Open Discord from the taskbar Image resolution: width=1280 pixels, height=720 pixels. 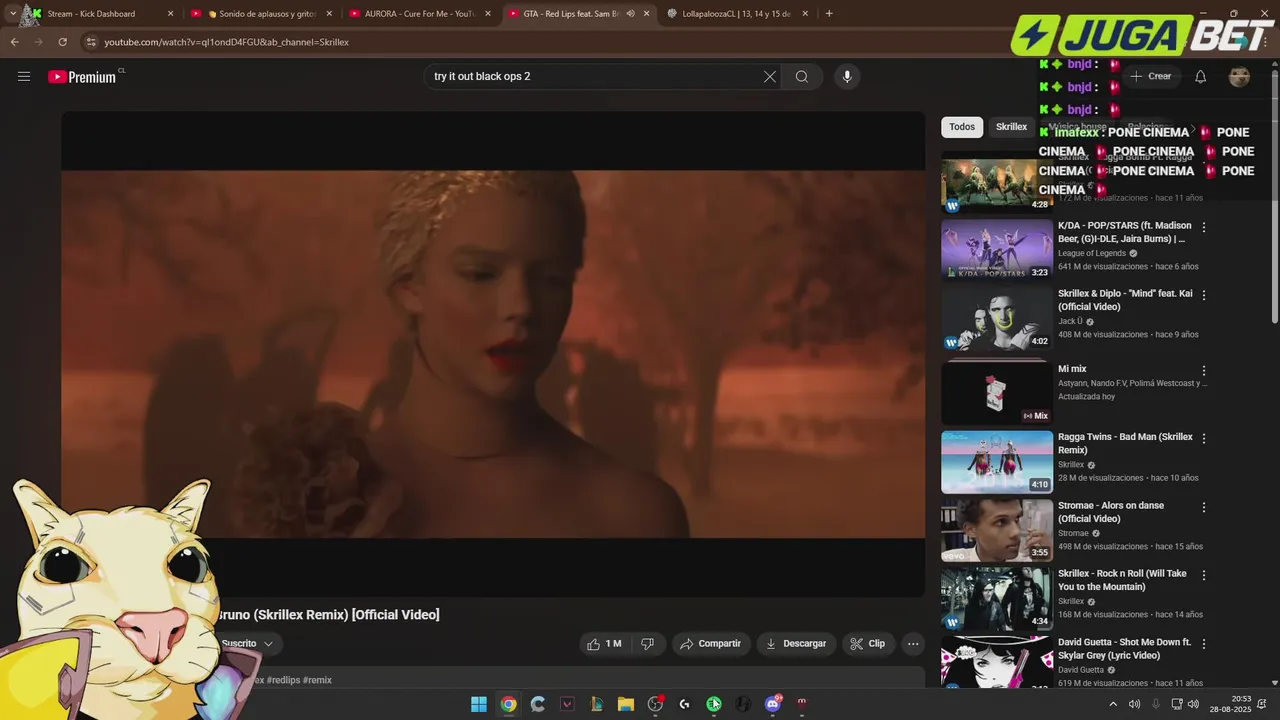(772, 704)
